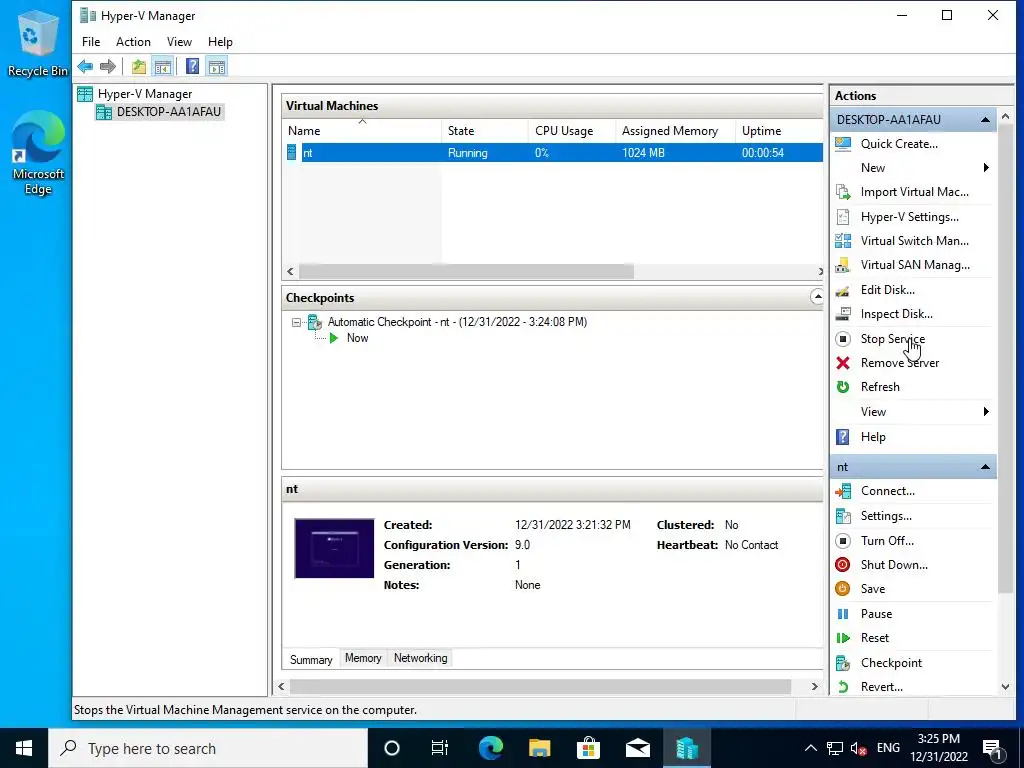Toggle the Show/Hide Console Tree icon

(x=163, y=66)
